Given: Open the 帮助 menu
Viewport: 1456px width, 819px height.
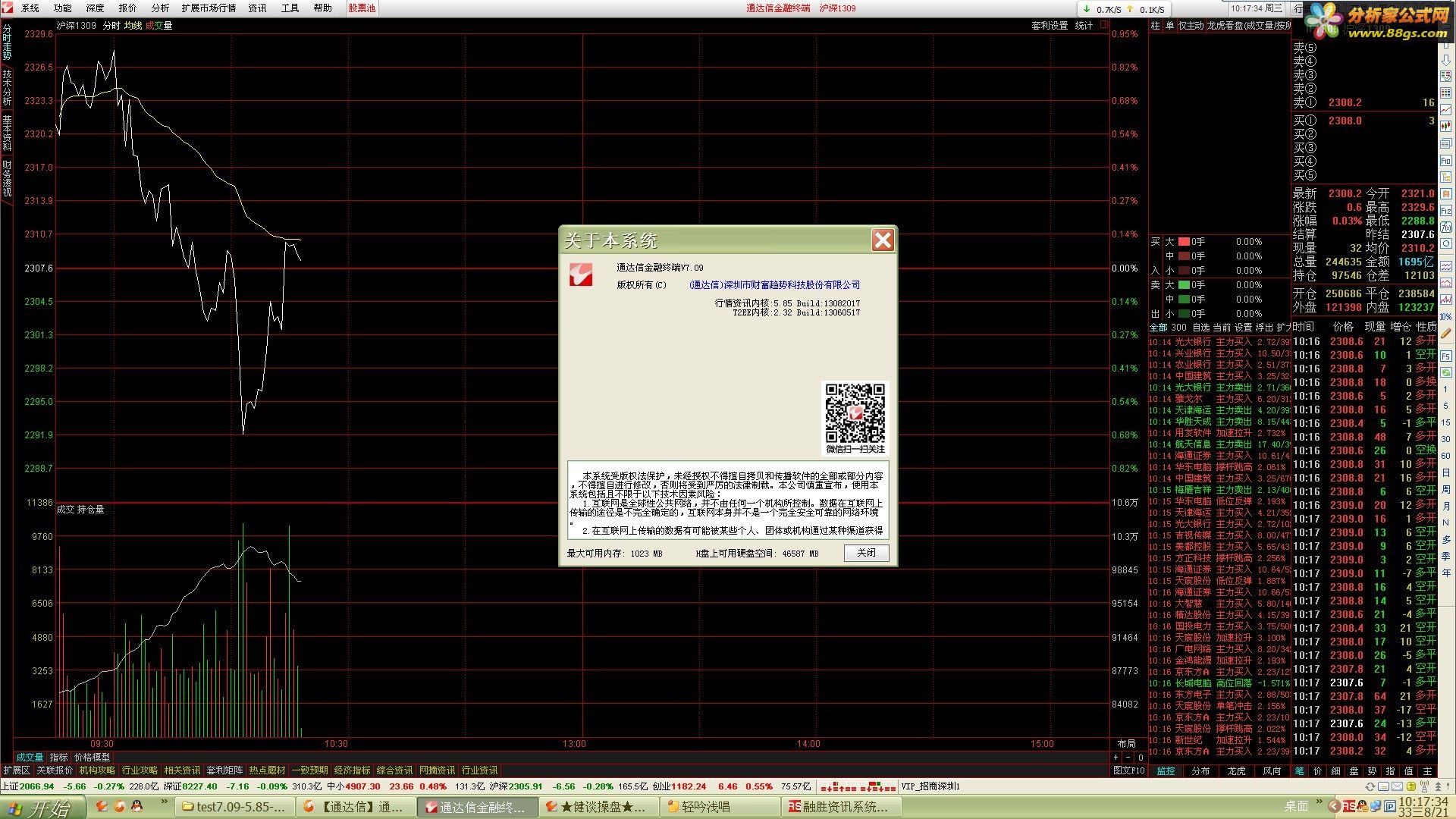Looking at the screenshot, I should (323, 8).
